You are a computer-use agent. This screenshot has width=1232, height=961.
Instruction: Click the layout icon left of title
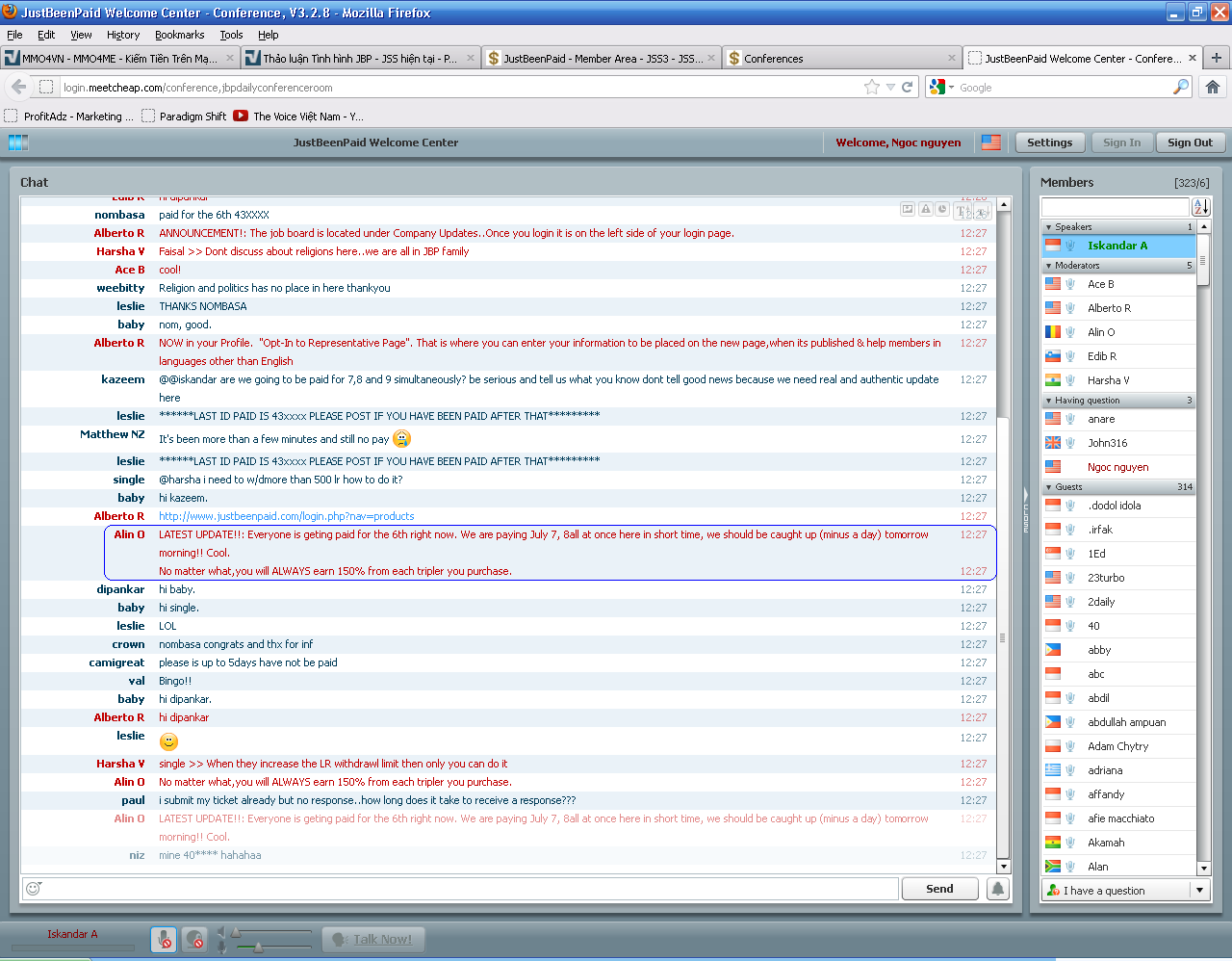click(x=18, y=143)
